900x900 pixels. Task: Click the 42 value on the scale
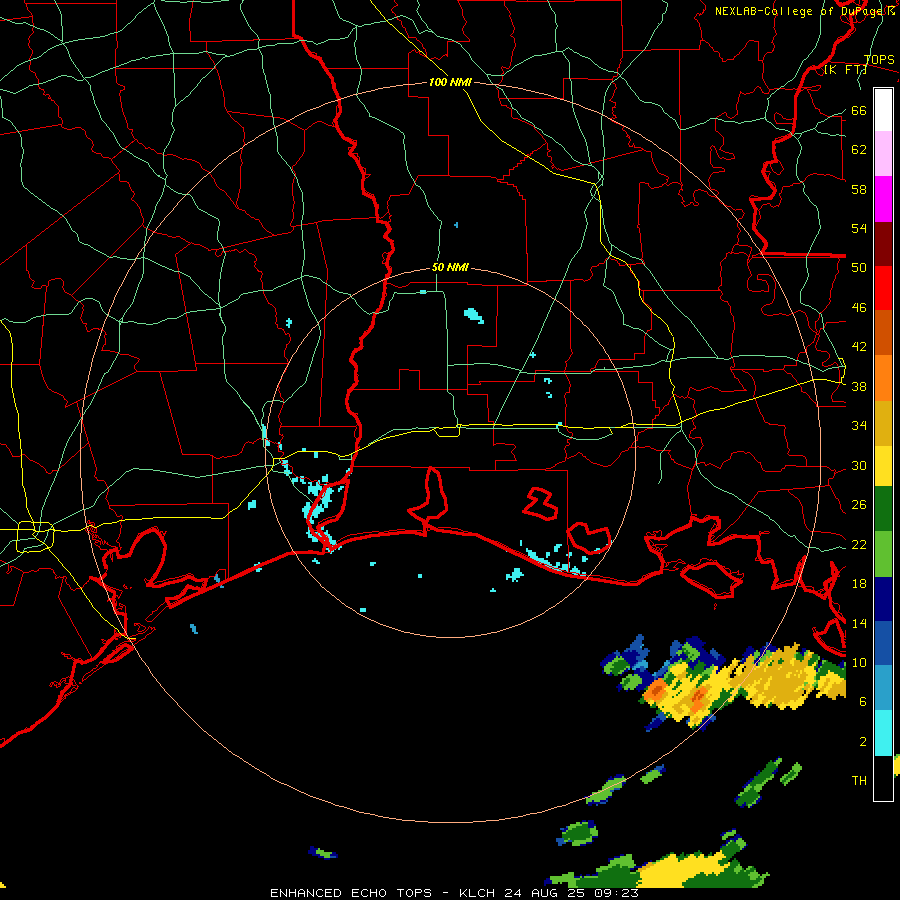859,346
